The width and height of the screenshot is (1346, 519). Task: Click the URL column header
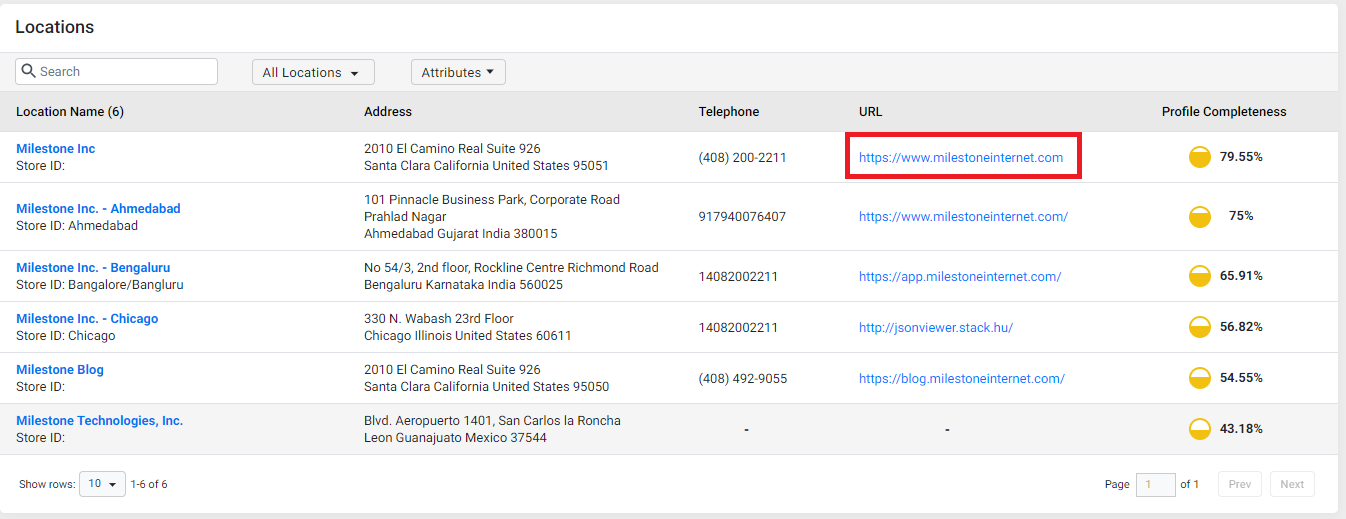tap(871, 112)
